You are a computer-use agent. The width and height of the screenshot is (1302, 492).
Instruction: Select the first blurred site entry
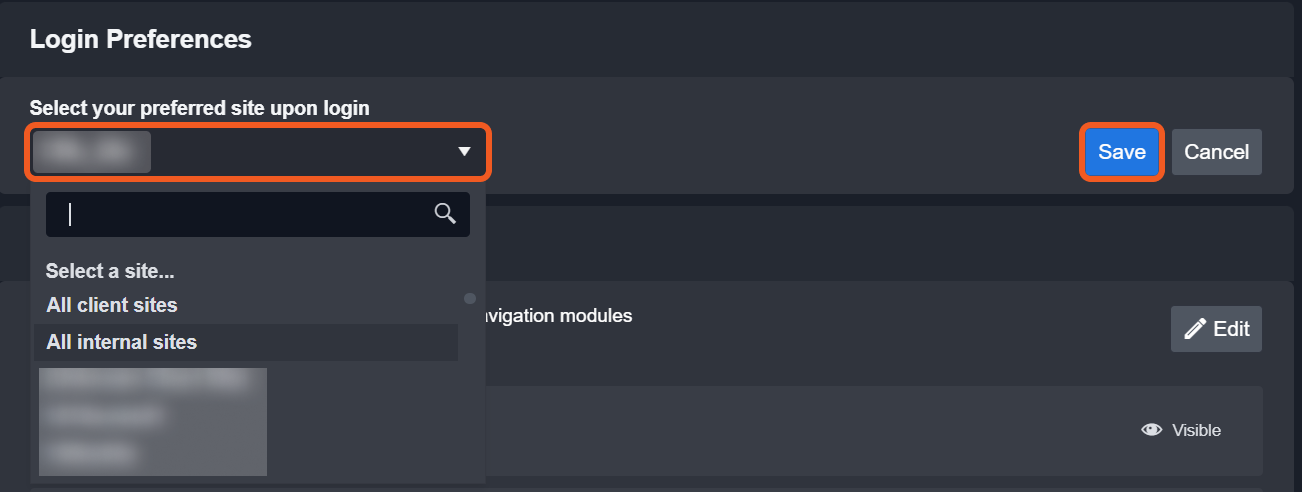(x=150, y=381)
